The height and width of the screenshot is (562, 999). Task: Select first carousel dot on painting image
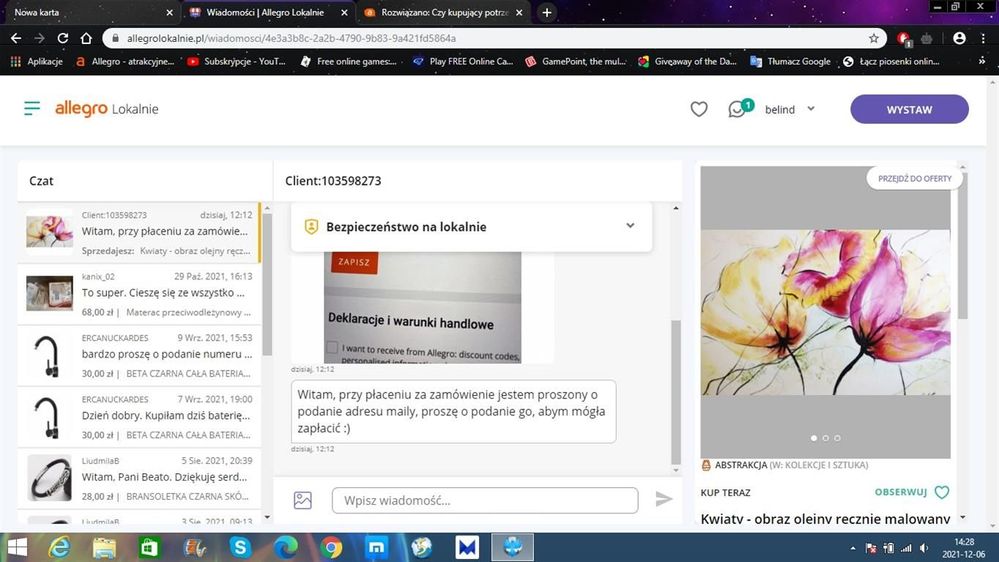(814, 438)
